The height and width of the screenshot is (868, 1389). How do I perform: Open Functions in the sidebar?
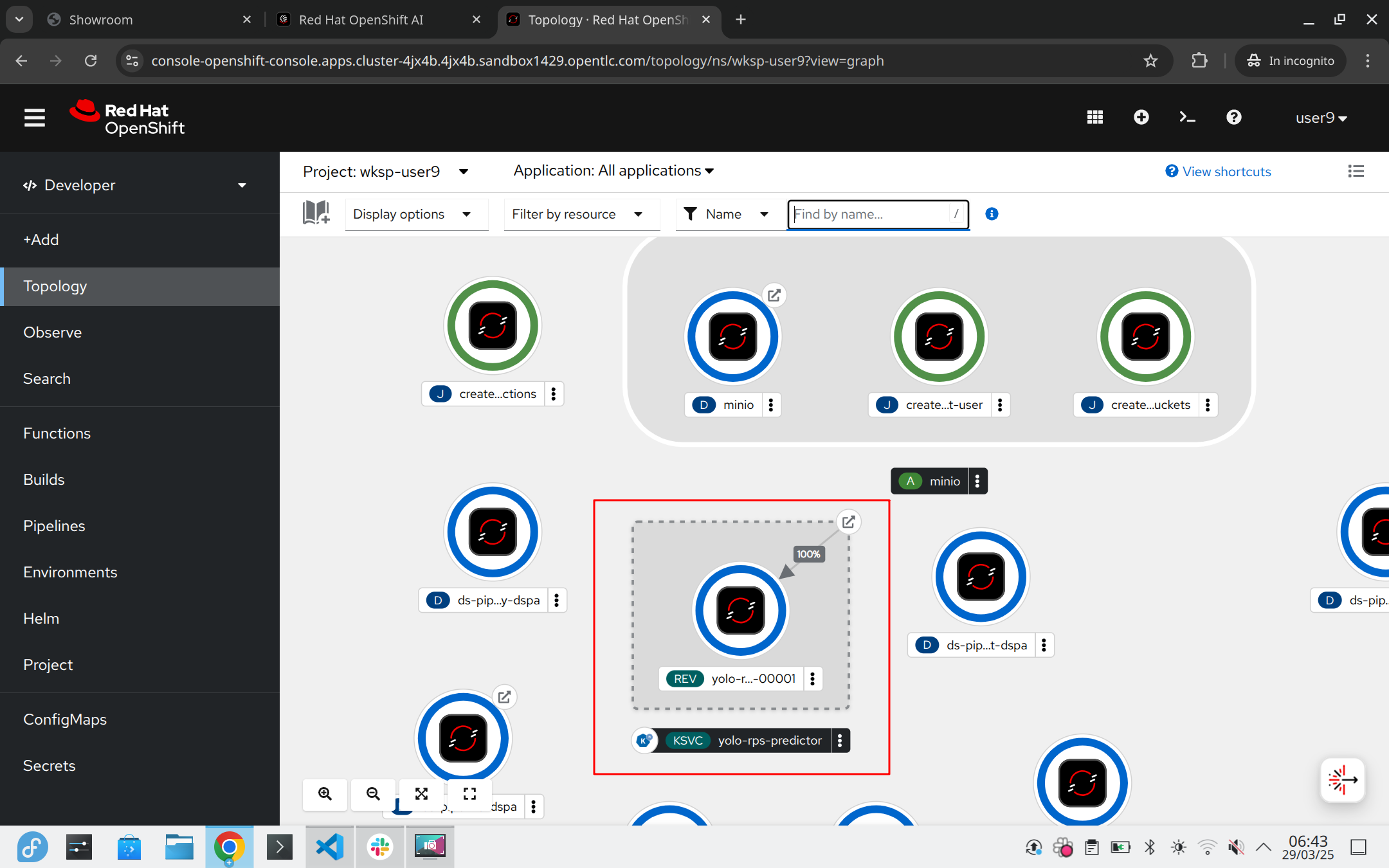click(x=140, y=433)
